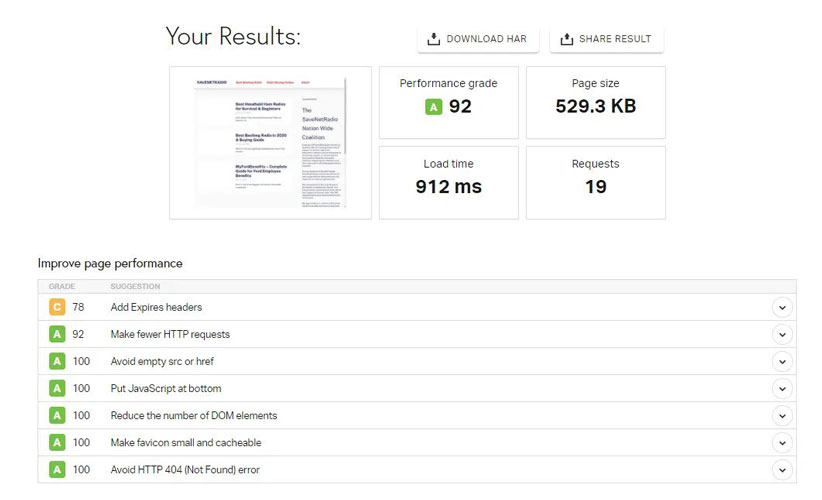This screenshot has height=500, width=822.
Task: Click the Share Result button
Action: coord(606,39)
